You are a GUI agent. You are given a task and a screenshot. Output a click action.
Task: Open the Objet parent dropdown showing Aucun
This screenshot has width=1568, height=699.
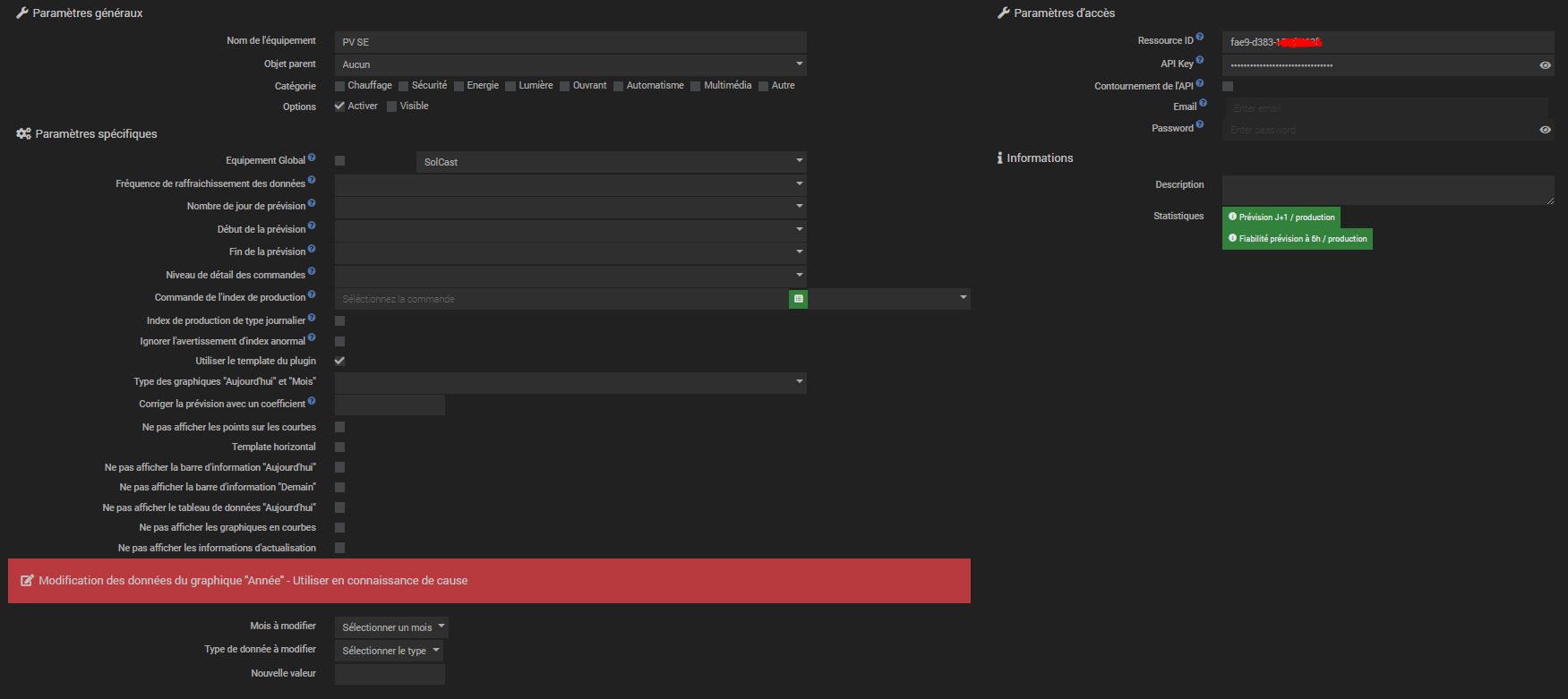[570, 64]
